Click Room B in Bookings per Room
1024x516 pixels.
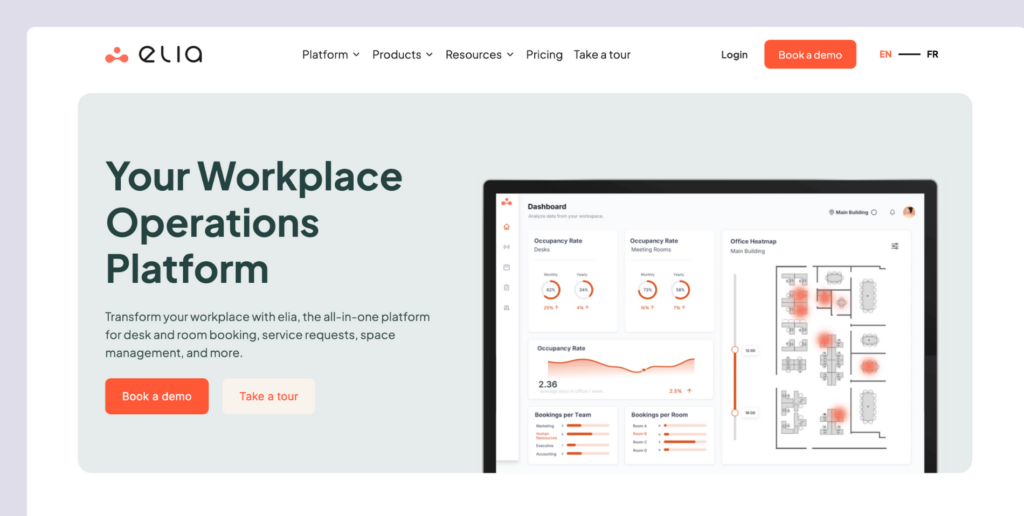pyautogui.click(x=669, y=434)
